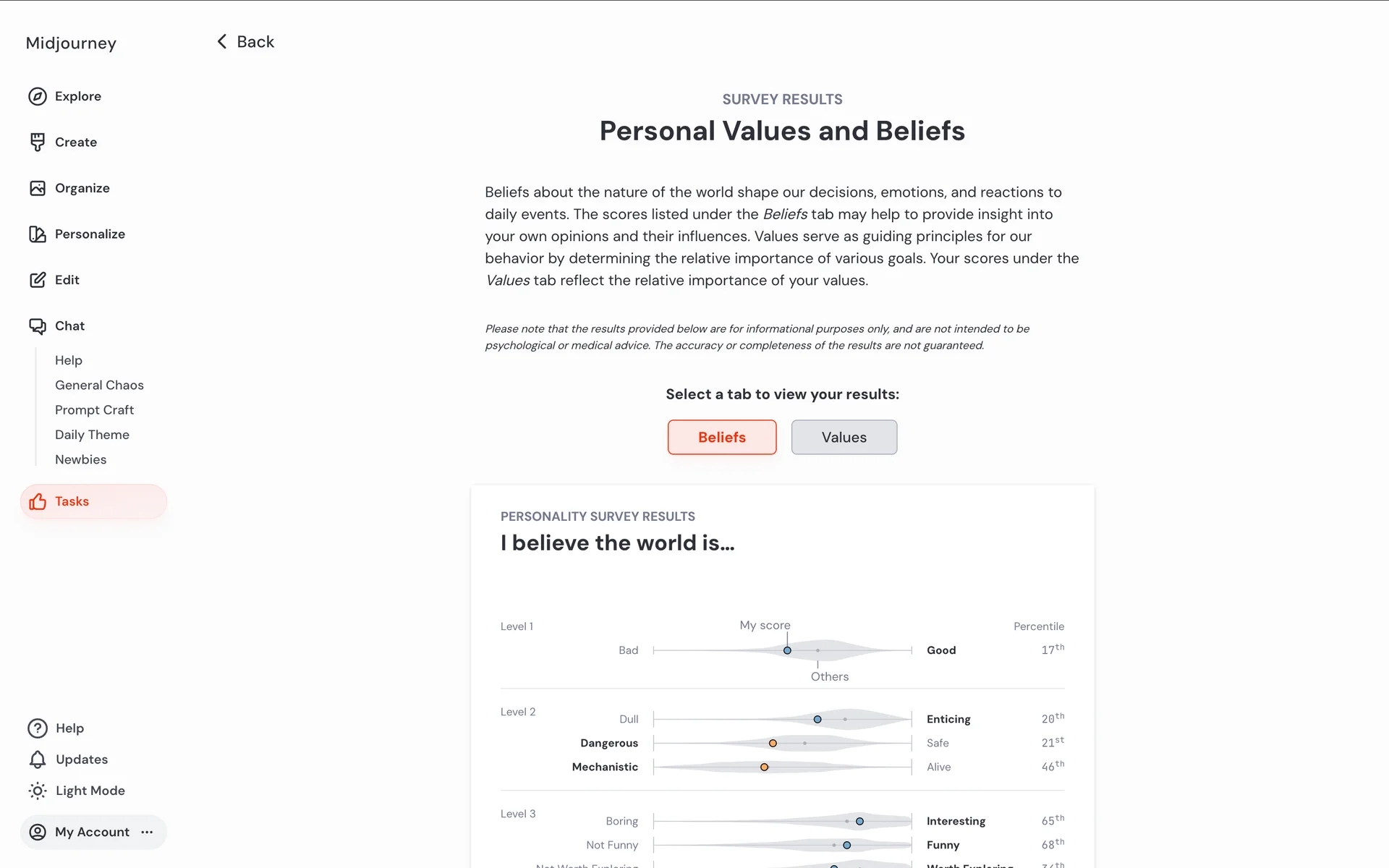Click the Midjourney logo text
This screenshot has height=868, width=1389.
pyautogui.click(x=71, y=43)
